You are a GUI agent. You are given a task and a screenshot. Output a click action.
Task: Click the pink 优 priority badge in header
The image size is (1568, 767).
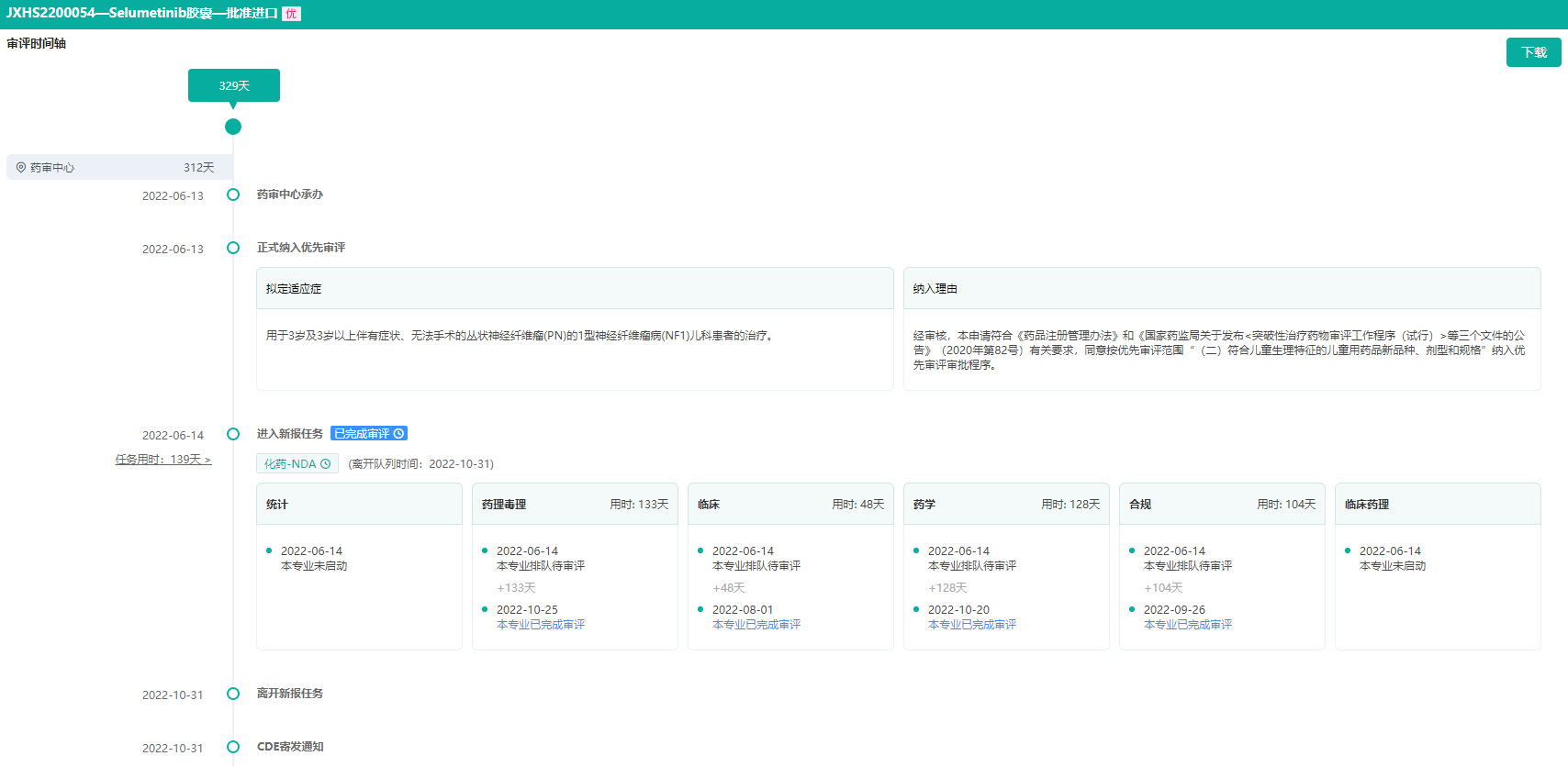[291, 14]
